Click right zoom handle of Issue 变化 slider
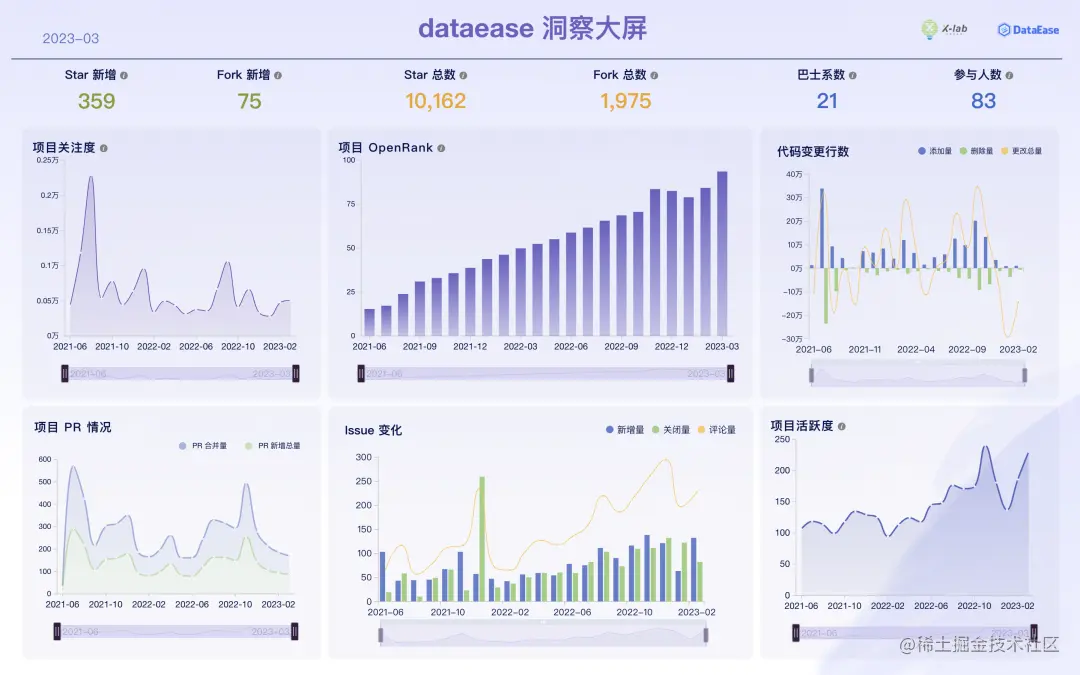1080x675 pixels. point(705,635)
